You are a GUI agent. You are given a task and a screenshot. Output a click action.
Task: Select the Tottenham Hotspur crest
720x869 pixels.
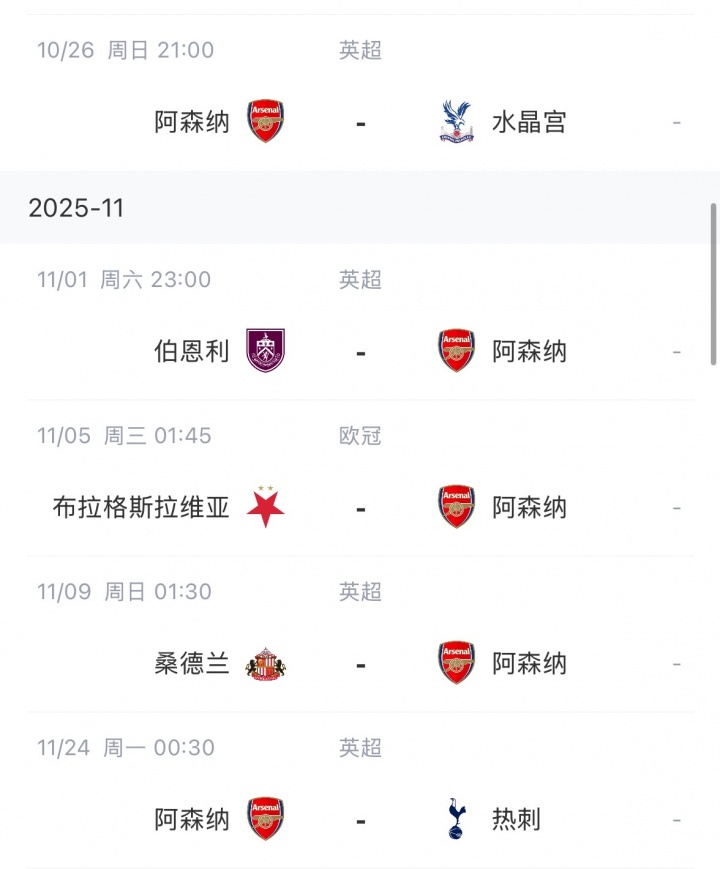click(x=457, y=819)
